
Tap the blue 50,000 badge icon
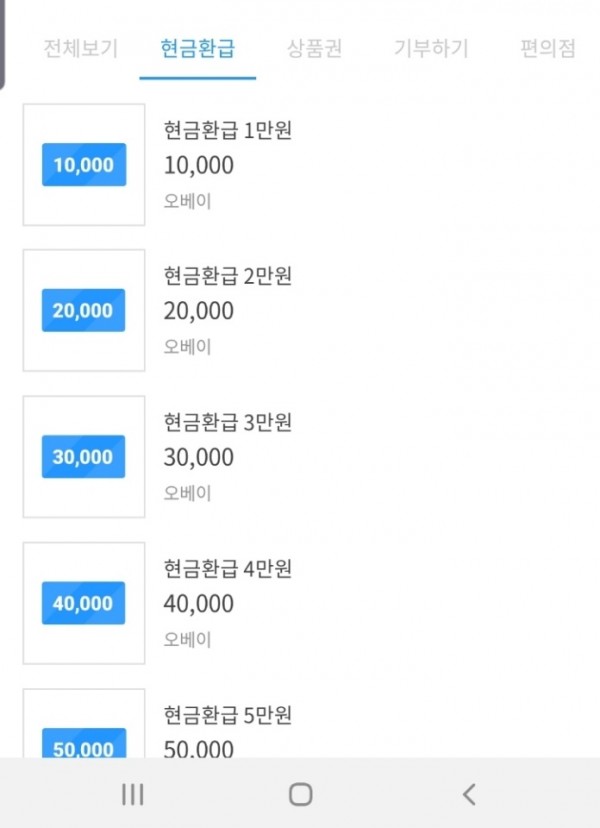[x=84, y=745]
